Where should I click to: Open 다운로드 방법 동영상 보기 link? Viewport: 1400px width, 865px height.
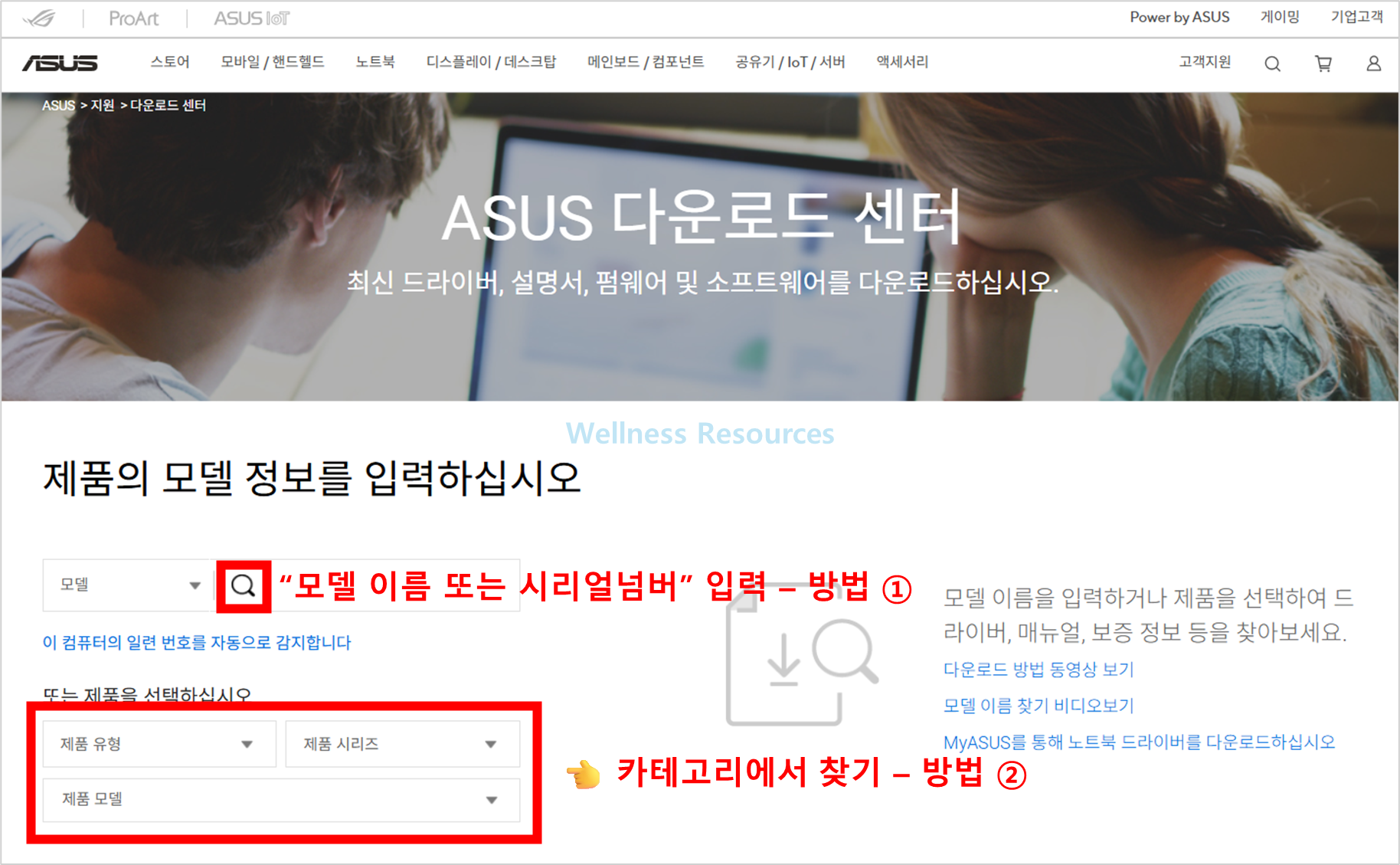(1039, 670)
